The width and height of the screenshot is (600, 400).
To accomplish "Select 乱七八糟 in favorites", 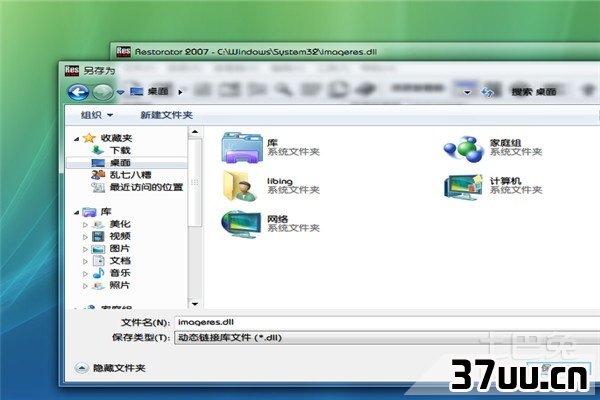I will 130,175.
